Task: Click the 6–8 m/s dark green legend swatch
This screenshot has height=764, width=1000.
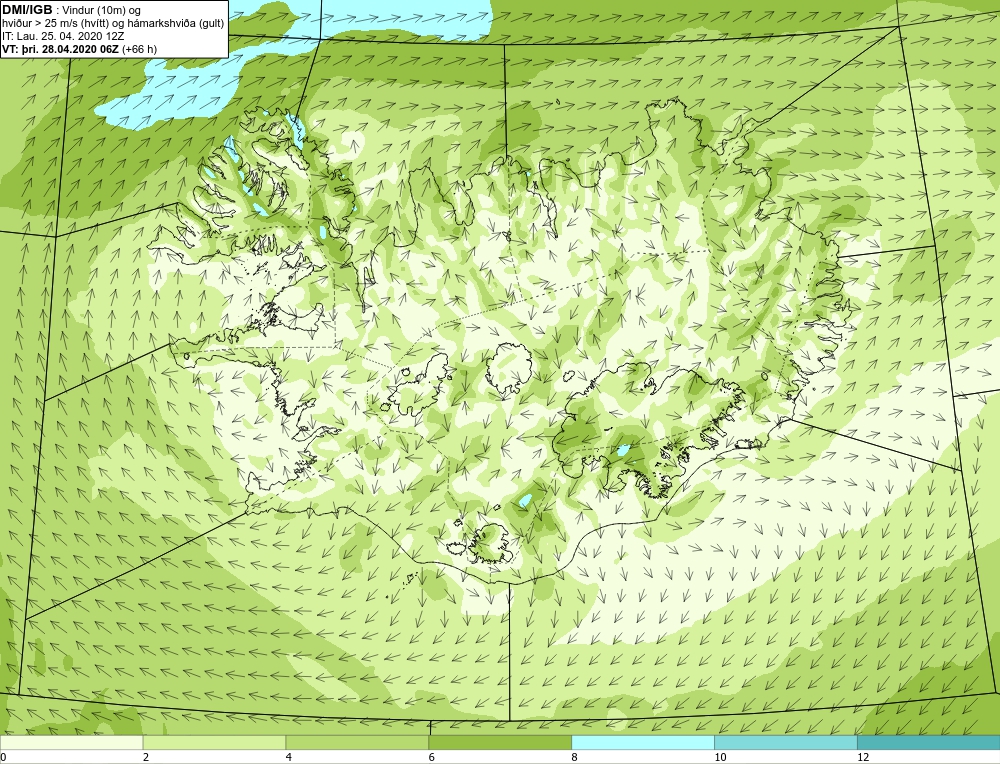Action: [x=500, y=742]
